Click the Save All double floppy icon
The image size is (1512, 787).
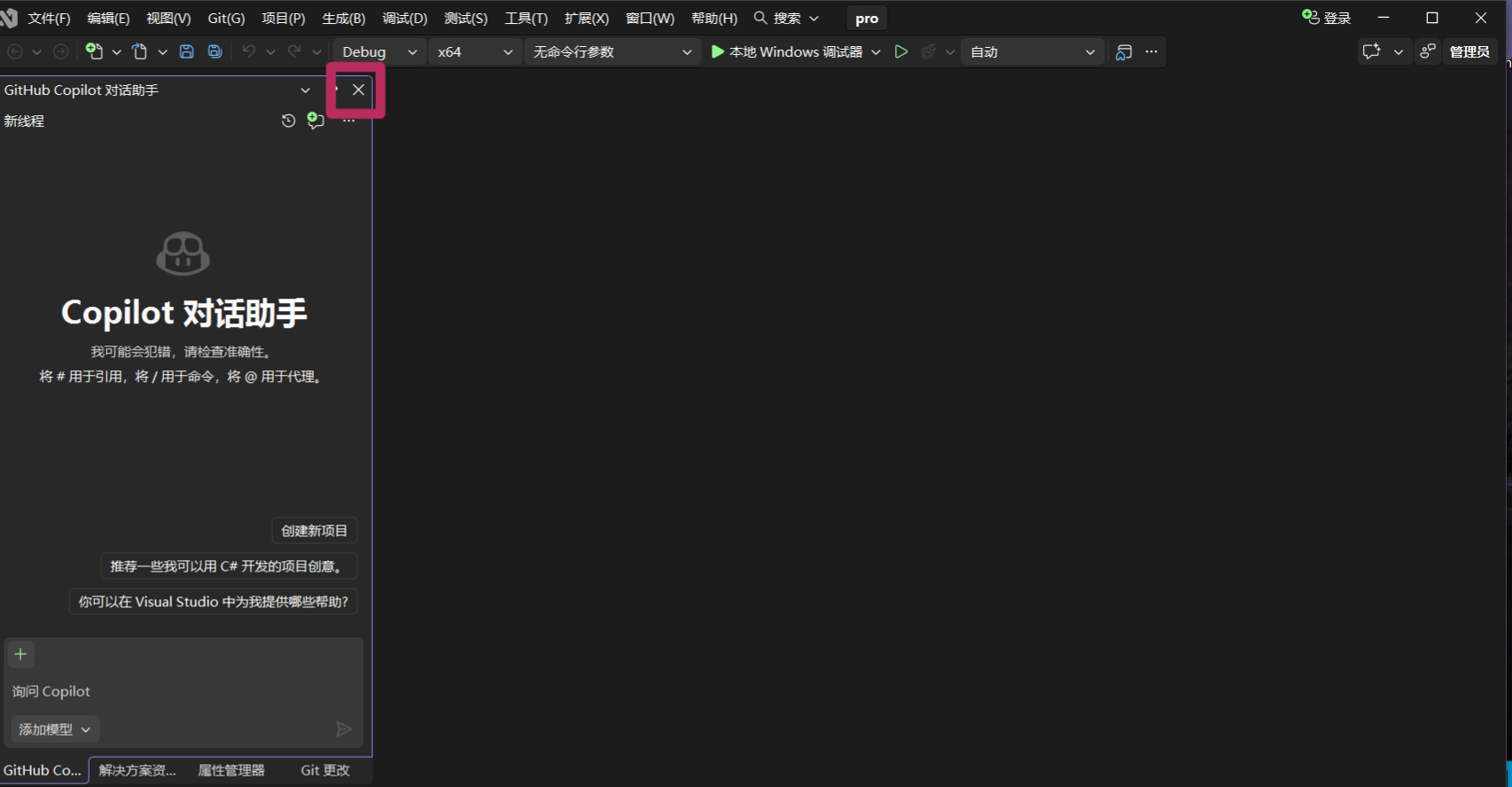(x=214, y=51)
